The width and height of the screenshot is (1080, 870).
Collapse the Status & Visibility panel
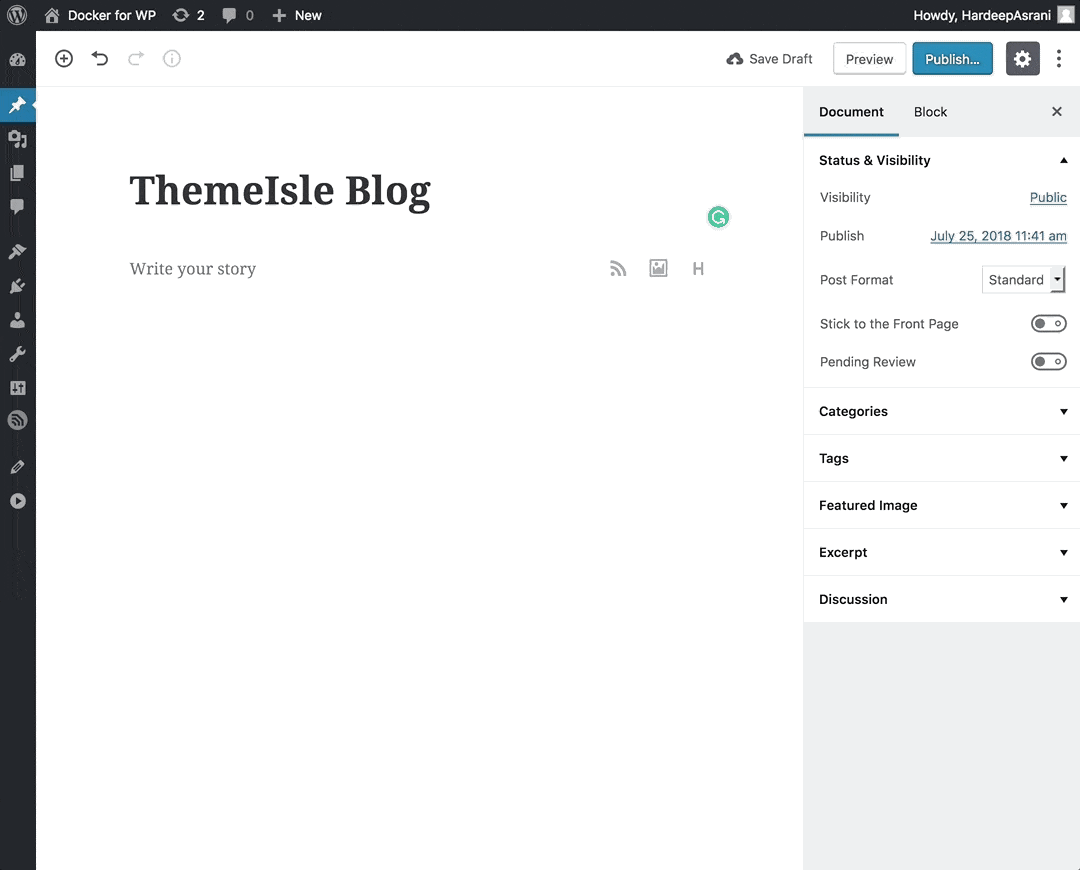[1063, 160]
